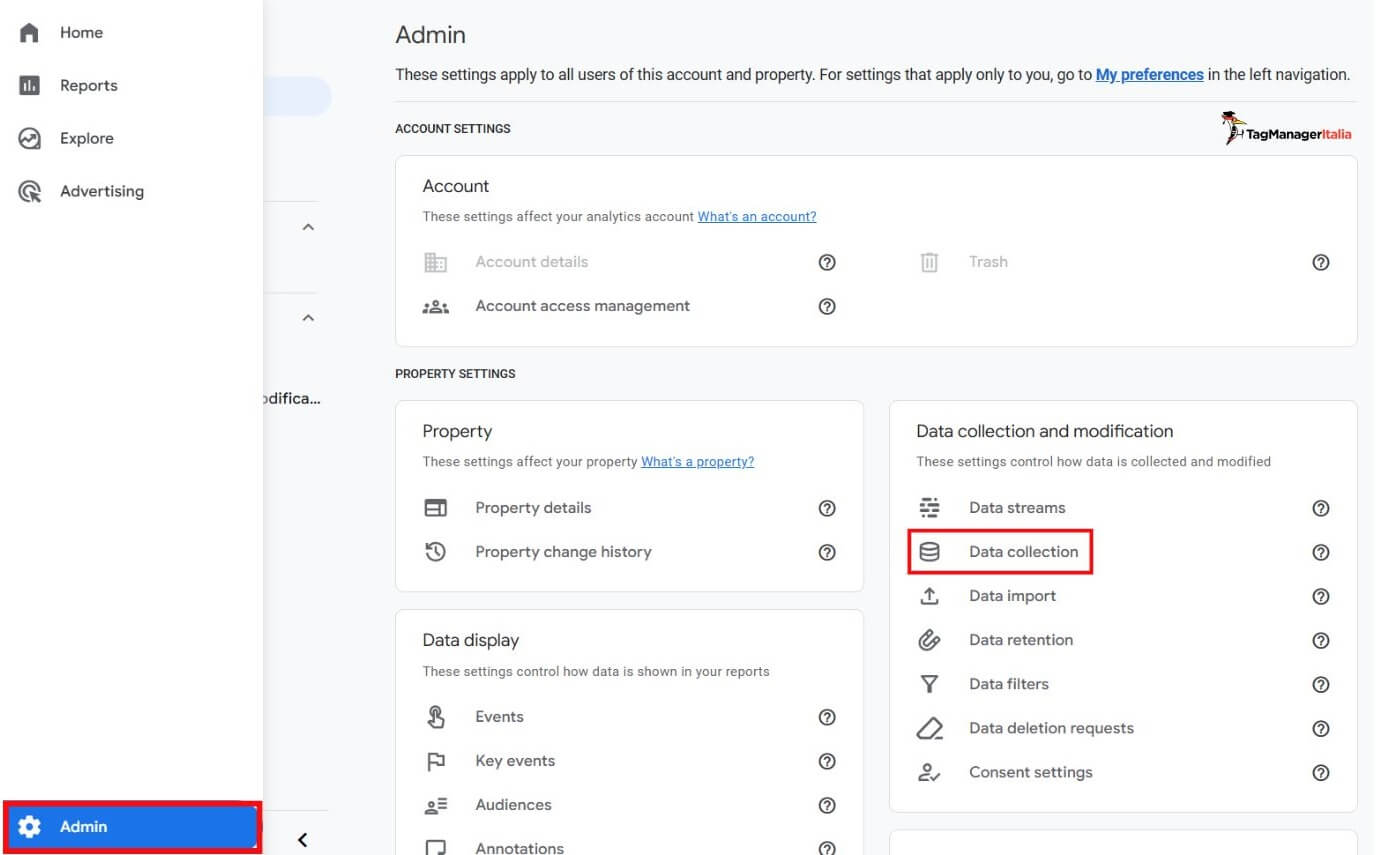Open Data streams
The image size is (1381, 855).
point(1017,508)
